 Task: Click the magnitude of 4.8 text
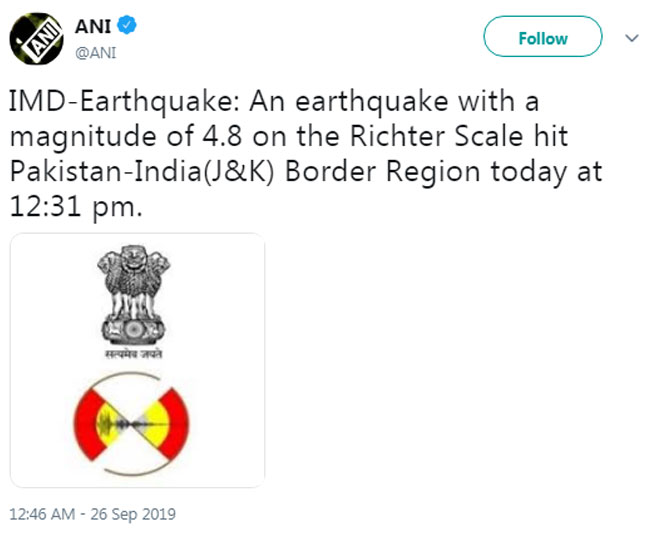point(126,138)
